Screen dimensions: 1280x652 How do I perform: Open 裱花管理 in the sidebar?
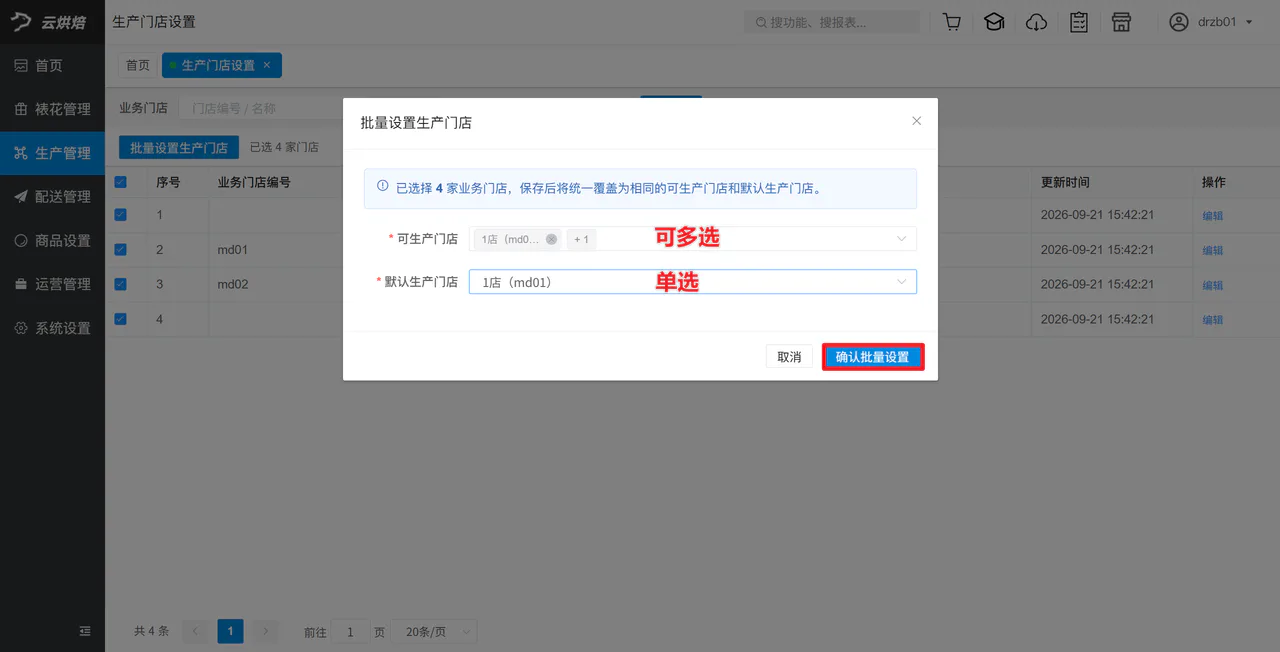[52, 109]
